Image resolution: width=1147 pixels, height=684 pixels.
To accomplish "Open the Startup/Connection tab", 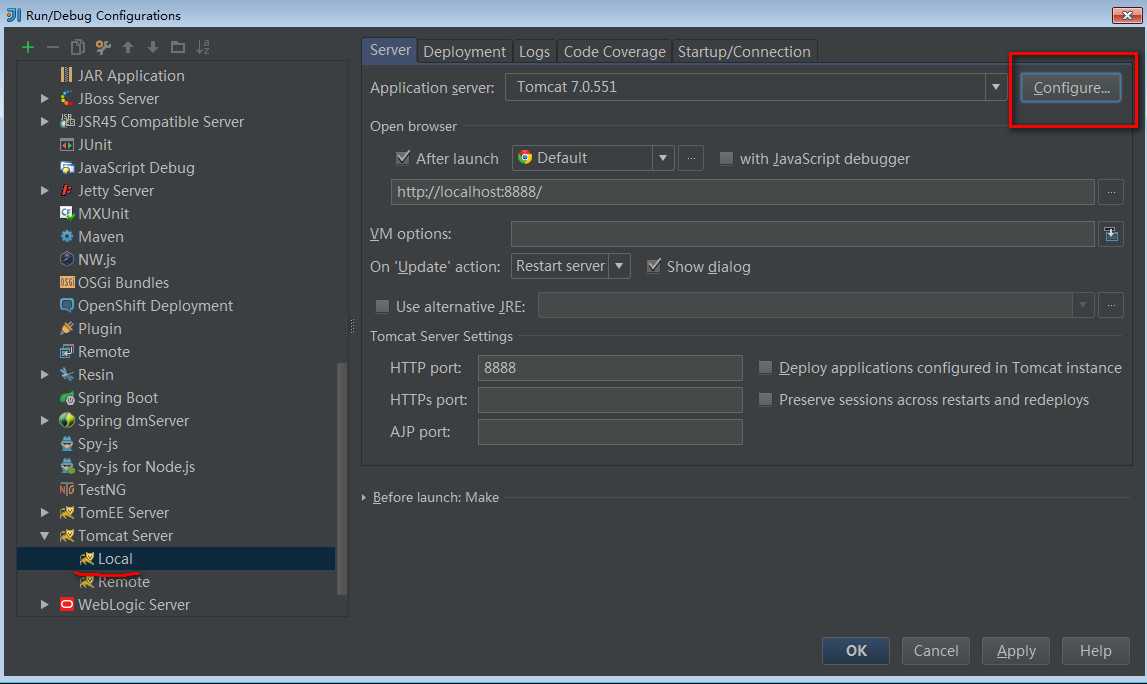I will (744, 52).
